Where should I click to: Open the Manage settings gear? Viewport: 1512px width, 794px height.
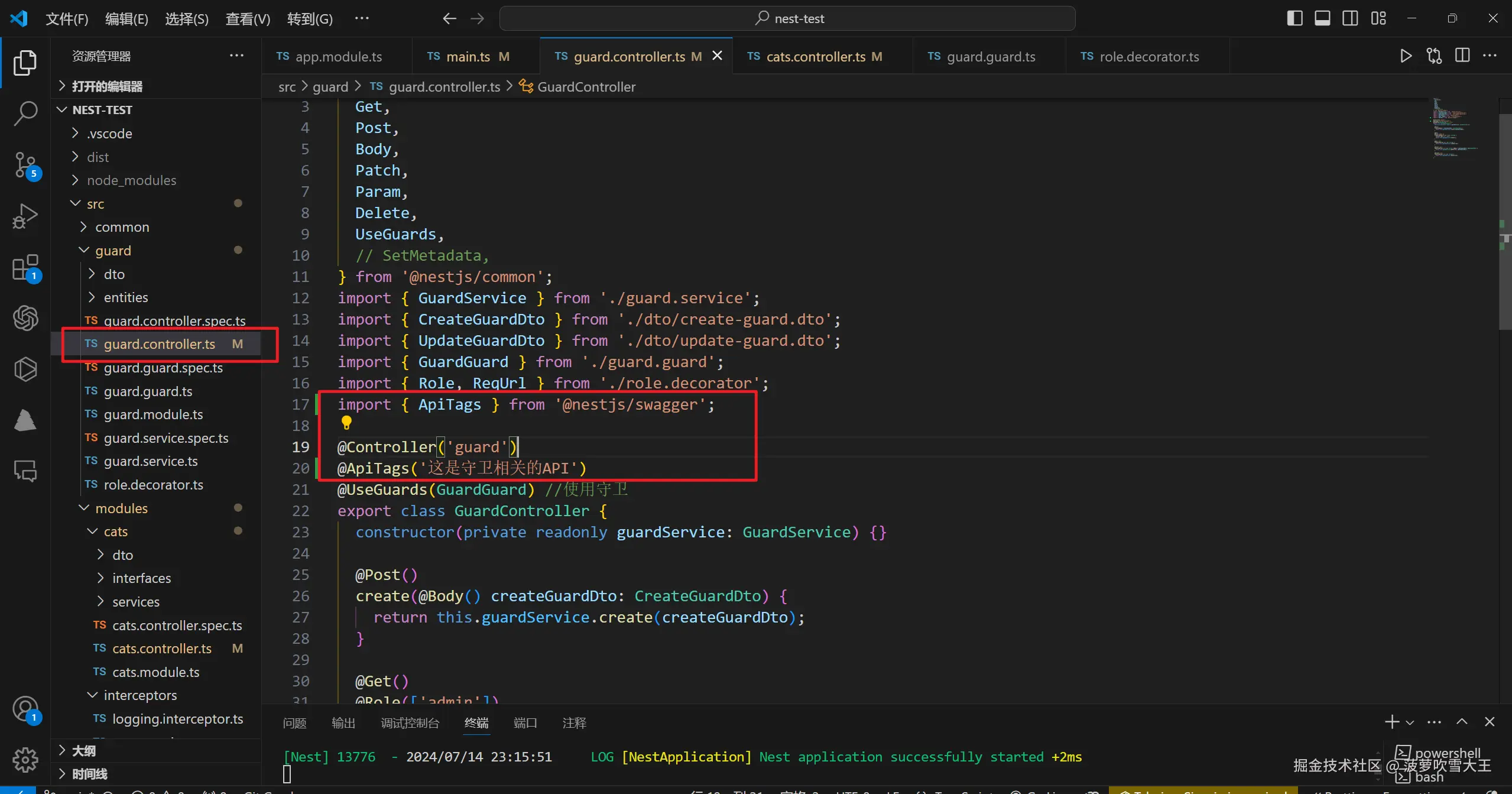click(x=25, y=759)
